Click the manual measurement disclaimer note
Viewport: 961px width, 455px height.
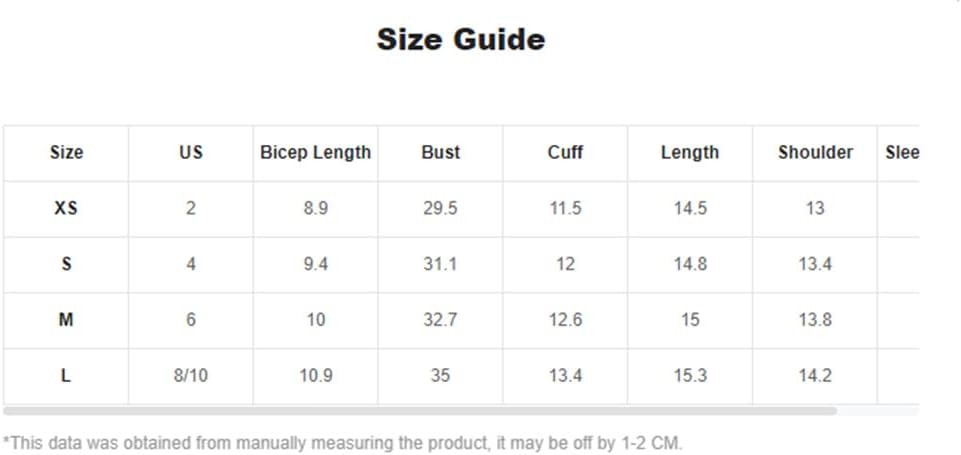[x=343, y=443]
